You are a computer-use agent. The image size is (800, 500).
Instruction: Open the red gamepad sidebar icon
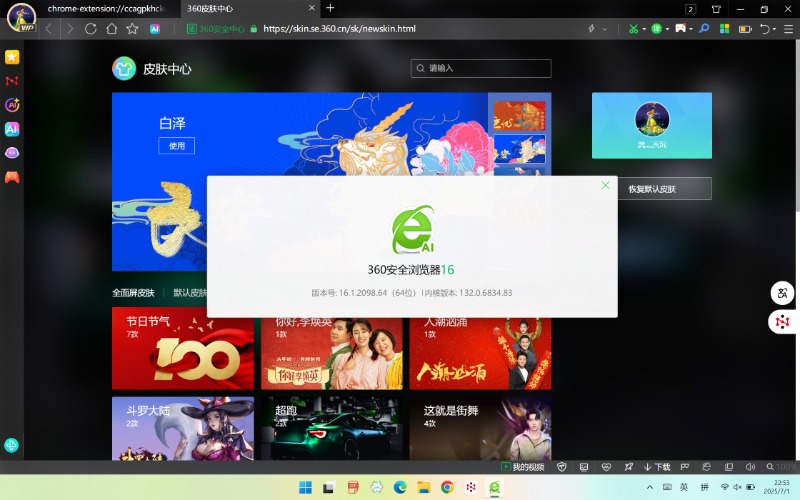click(12, 177)
